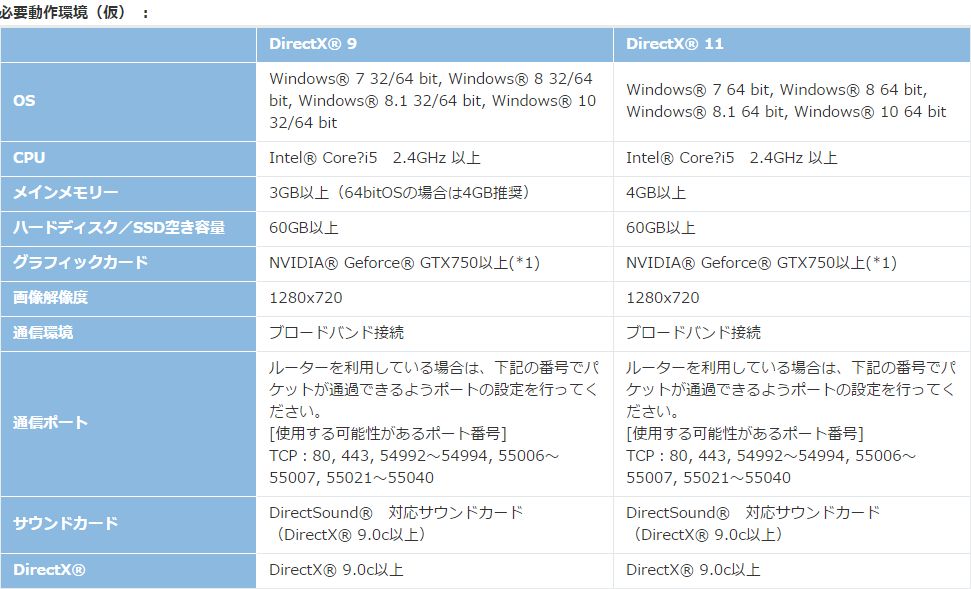Select the OS row label
Viewport: 971px width, 589px height.
click(24, 101)
